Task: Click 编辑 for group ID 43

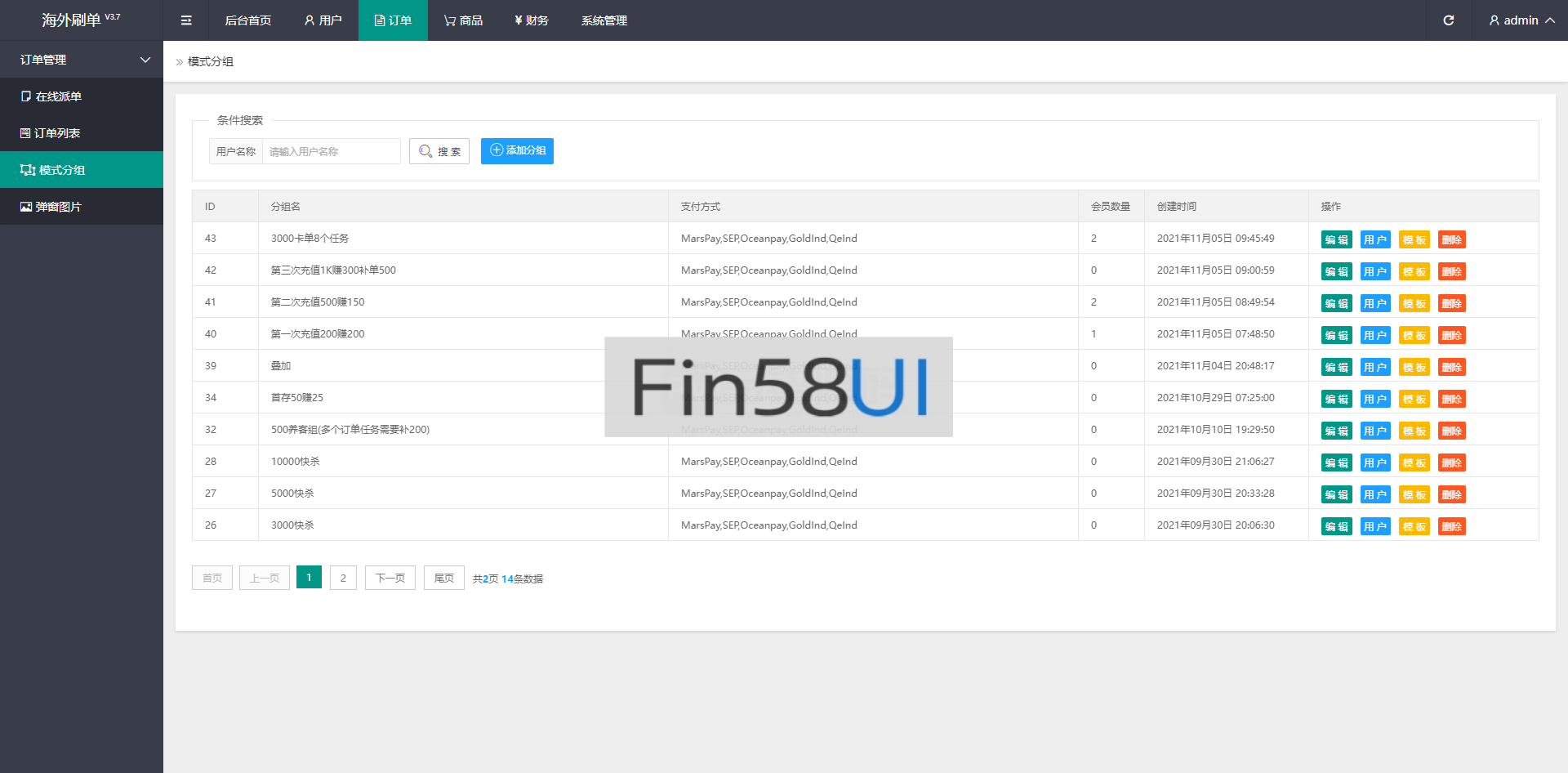Action: click(x=1336, y=239)
